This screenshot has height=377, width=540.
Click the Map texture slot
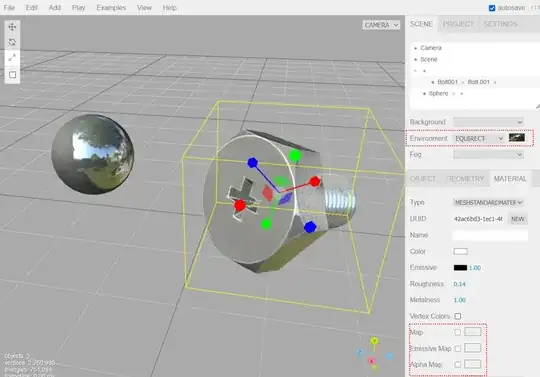[473, 332]
